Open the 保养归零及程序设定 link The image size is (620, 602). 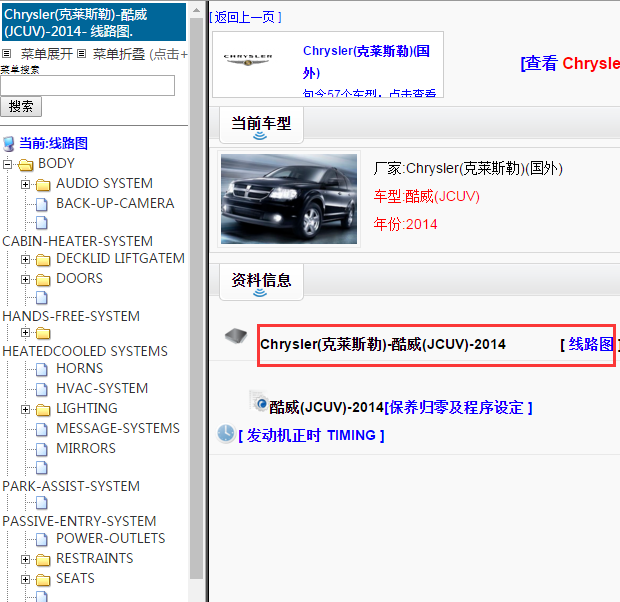pos(458,407)
